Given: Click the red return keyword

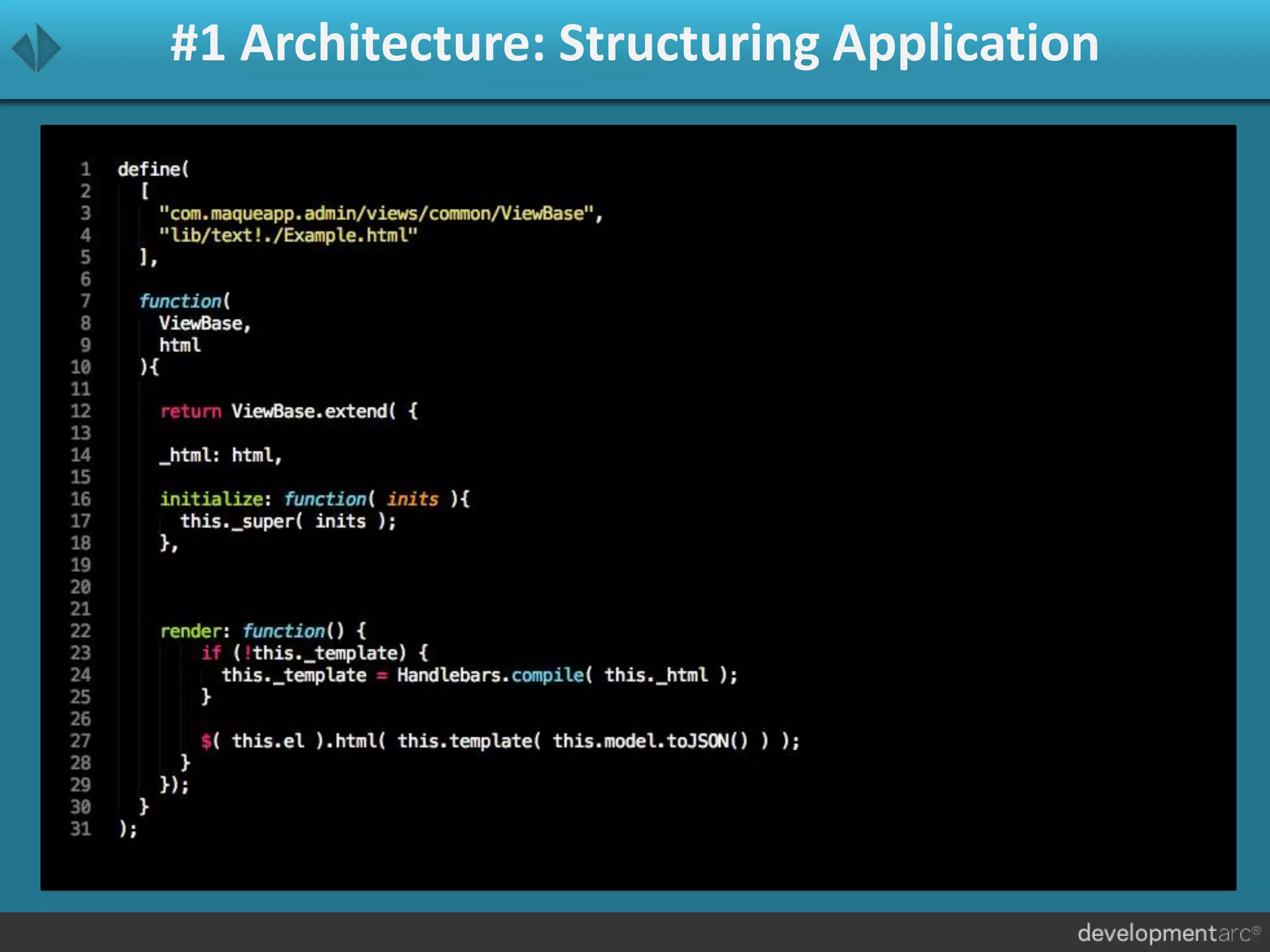Looking at the screenshot, I should [x=190, y=412].
